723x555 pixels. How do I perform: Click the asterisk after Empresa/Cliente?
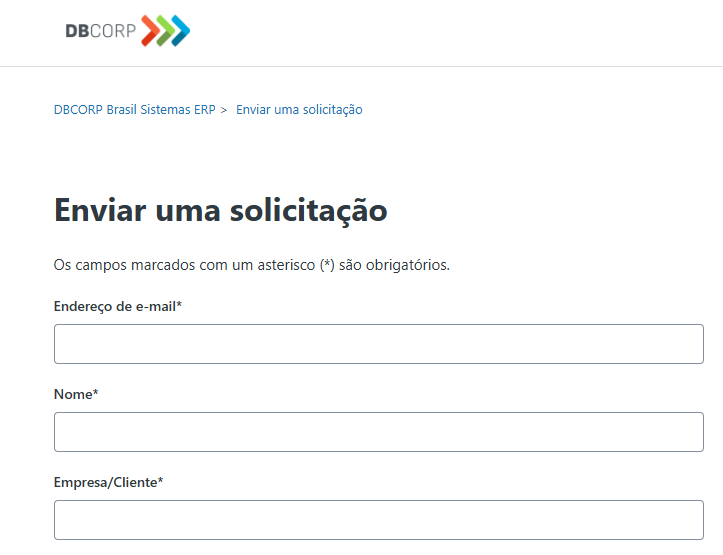tap(160, 481)
